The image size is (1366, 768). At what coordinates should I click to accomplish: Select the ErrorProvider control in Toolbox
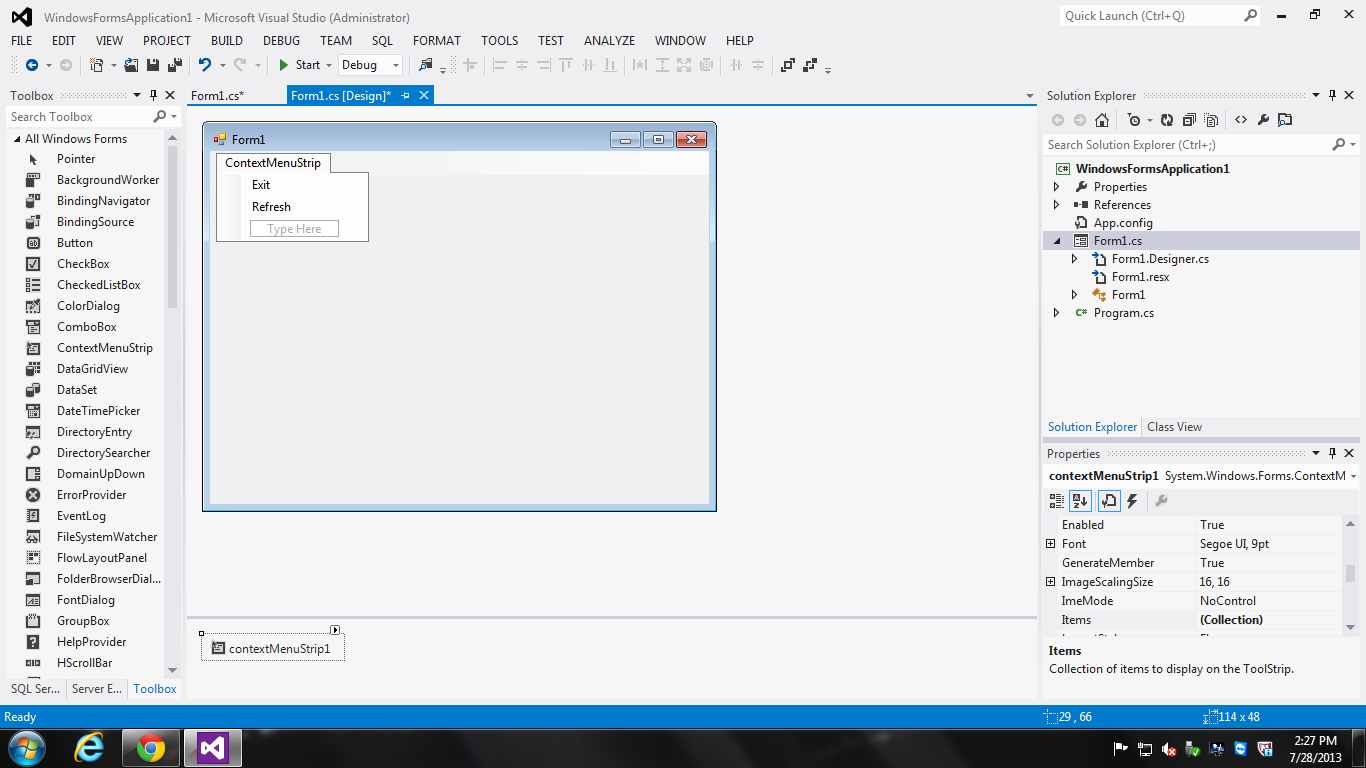(x=89, y=495)
